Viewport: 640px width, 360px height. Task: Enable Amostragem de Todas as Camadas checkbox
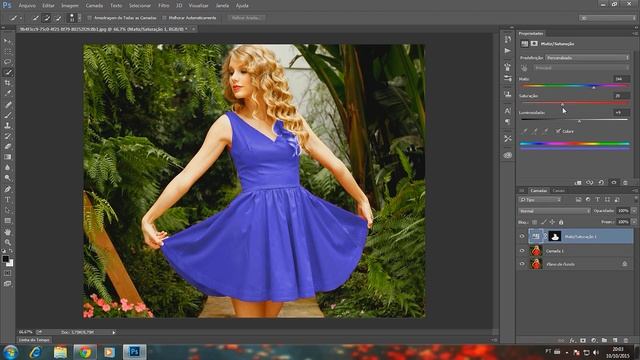[89, 18]
